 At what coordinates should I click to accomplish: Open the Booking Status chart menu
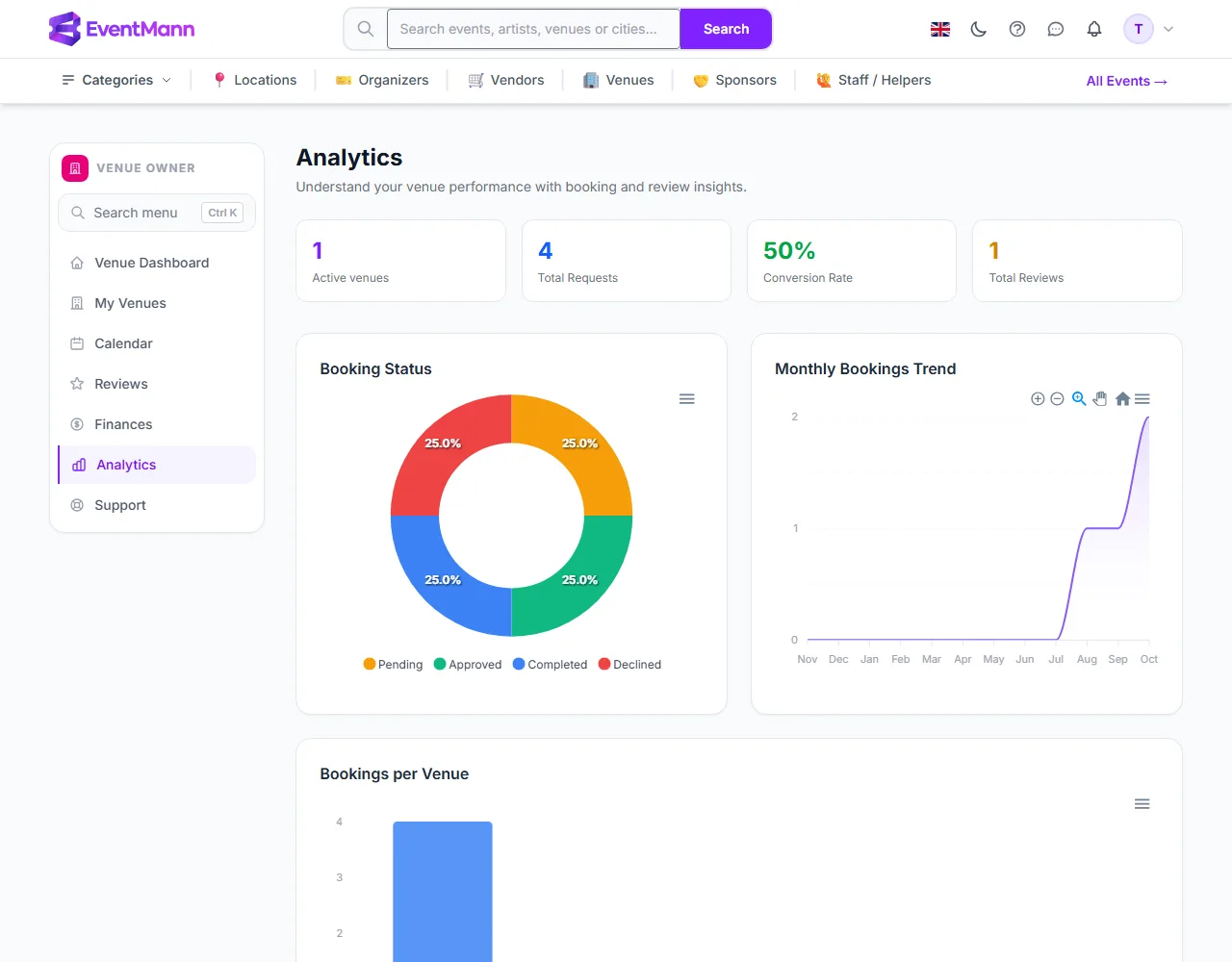[687, 399]
